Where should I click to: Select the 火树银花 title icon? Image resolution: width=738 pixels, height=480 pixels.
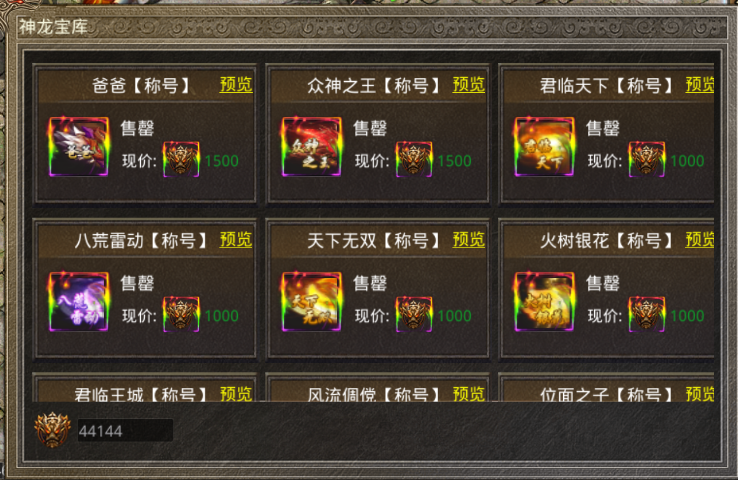pyautogui.click(x=544, y=302)
